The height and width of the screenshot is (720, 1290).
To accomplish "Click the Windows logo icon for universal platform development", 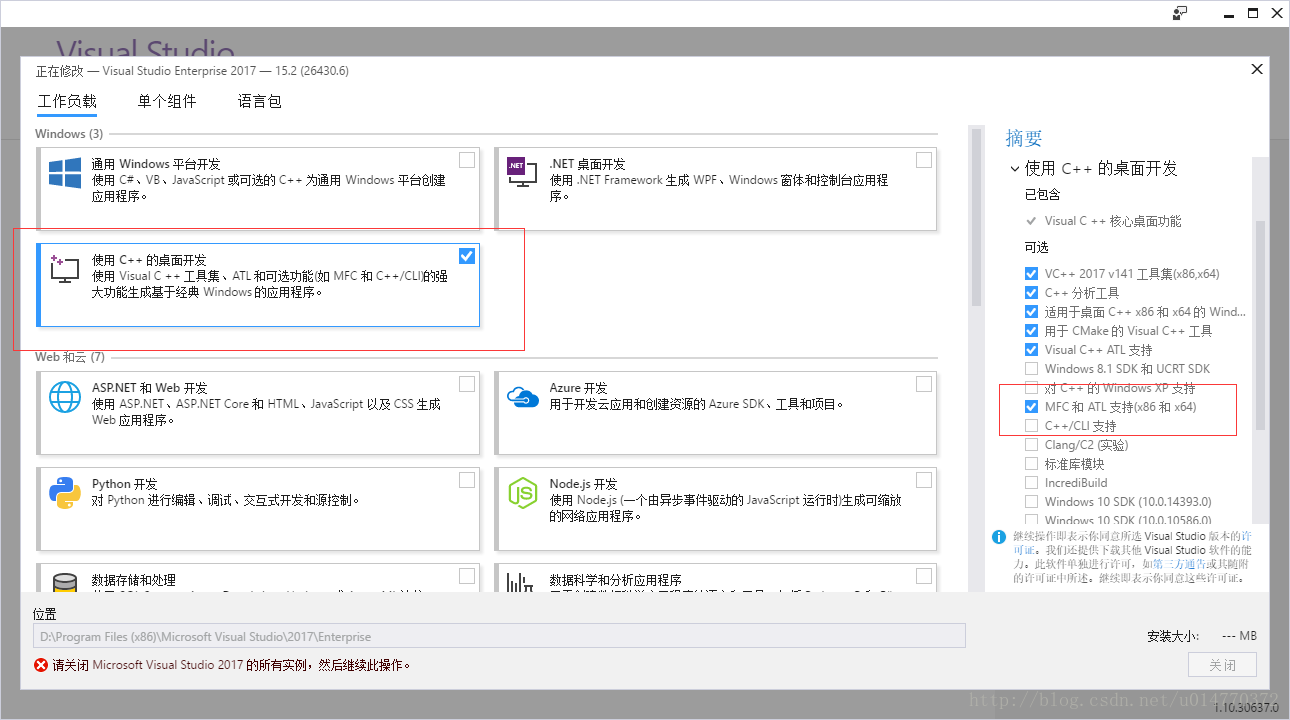I will click(65, 173).
